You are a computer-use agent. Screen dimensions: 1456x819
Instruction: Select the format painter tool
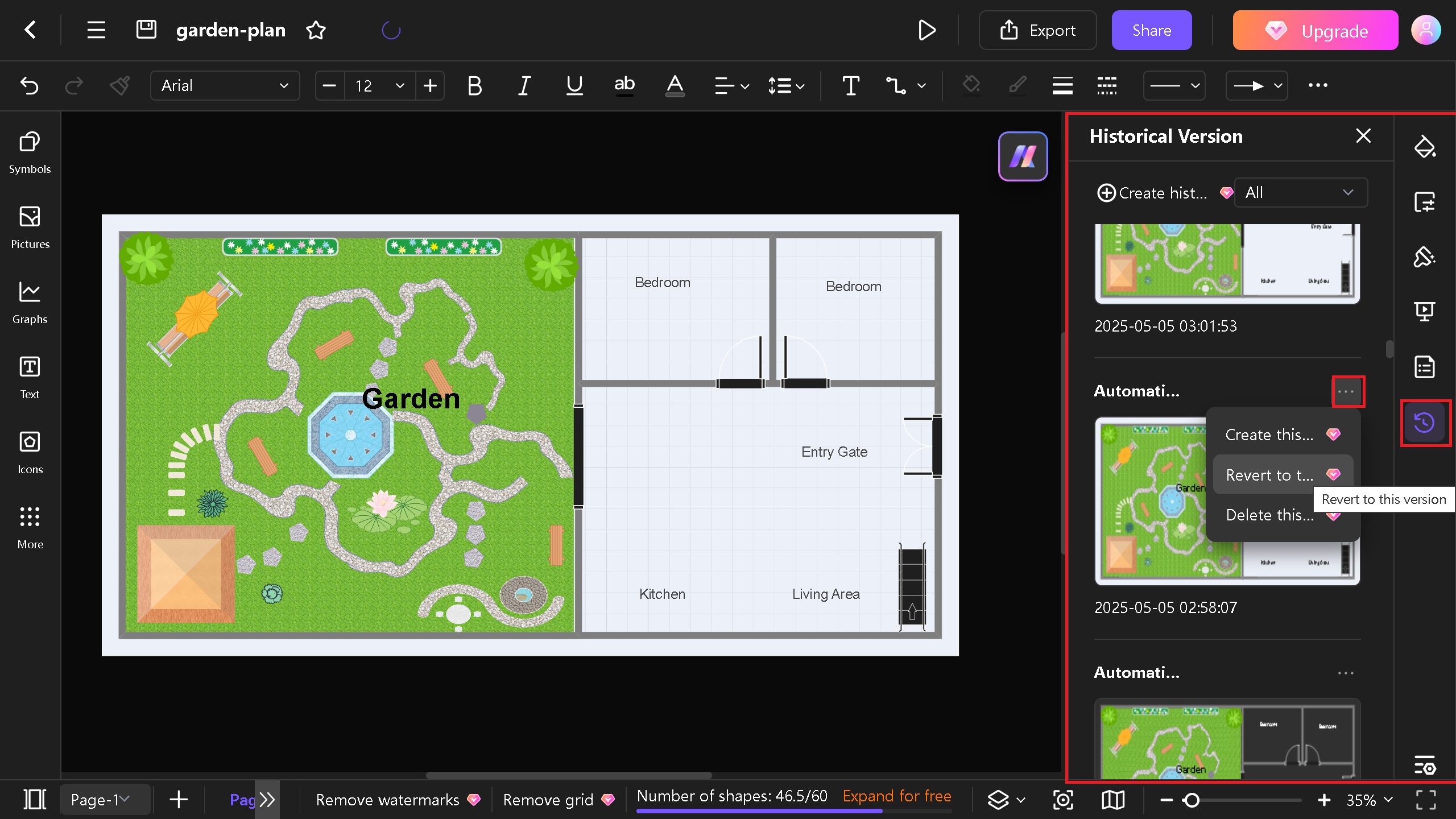point(119,86)
